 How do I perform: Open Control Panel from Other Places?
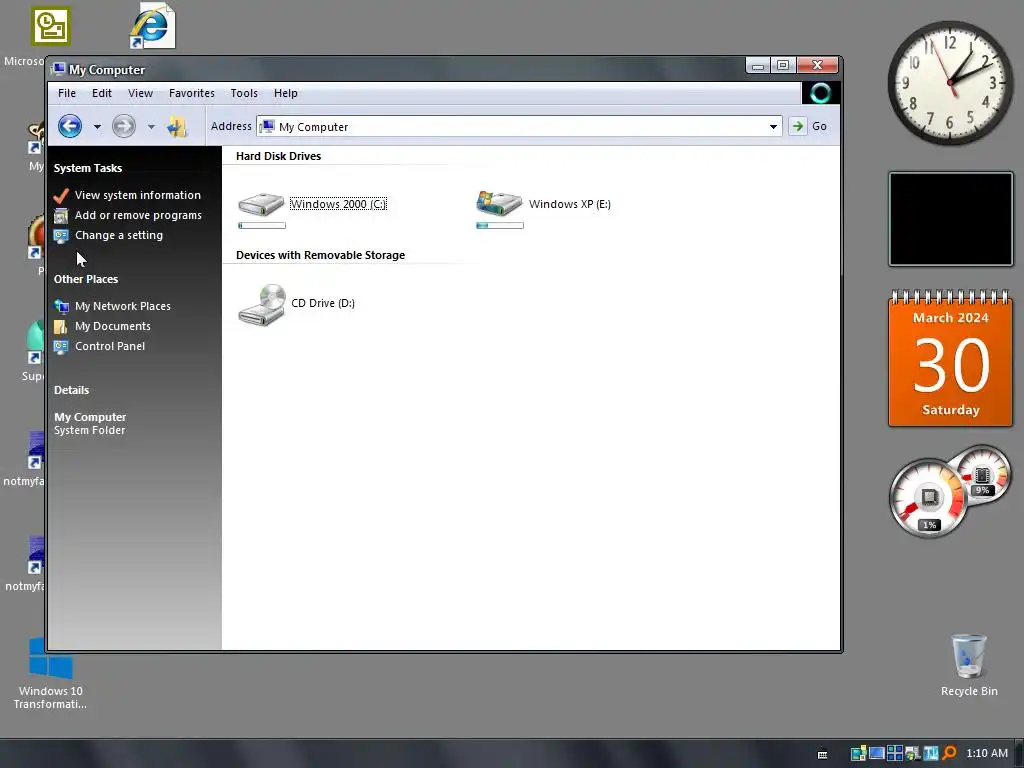point(110,346)
